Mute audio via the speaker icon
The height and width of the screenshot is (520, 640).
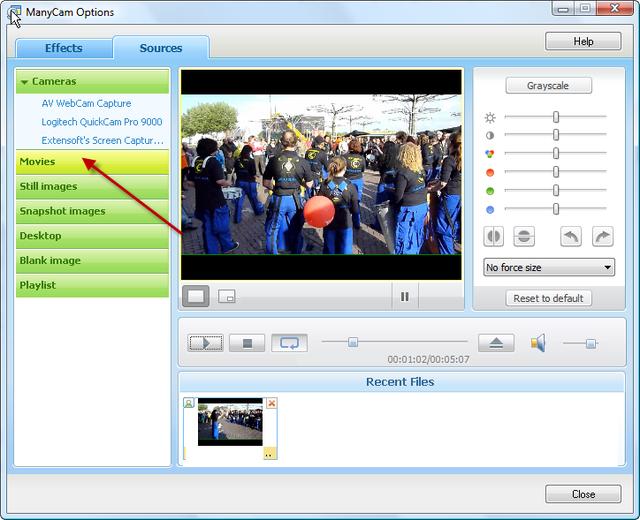[538, 343]
